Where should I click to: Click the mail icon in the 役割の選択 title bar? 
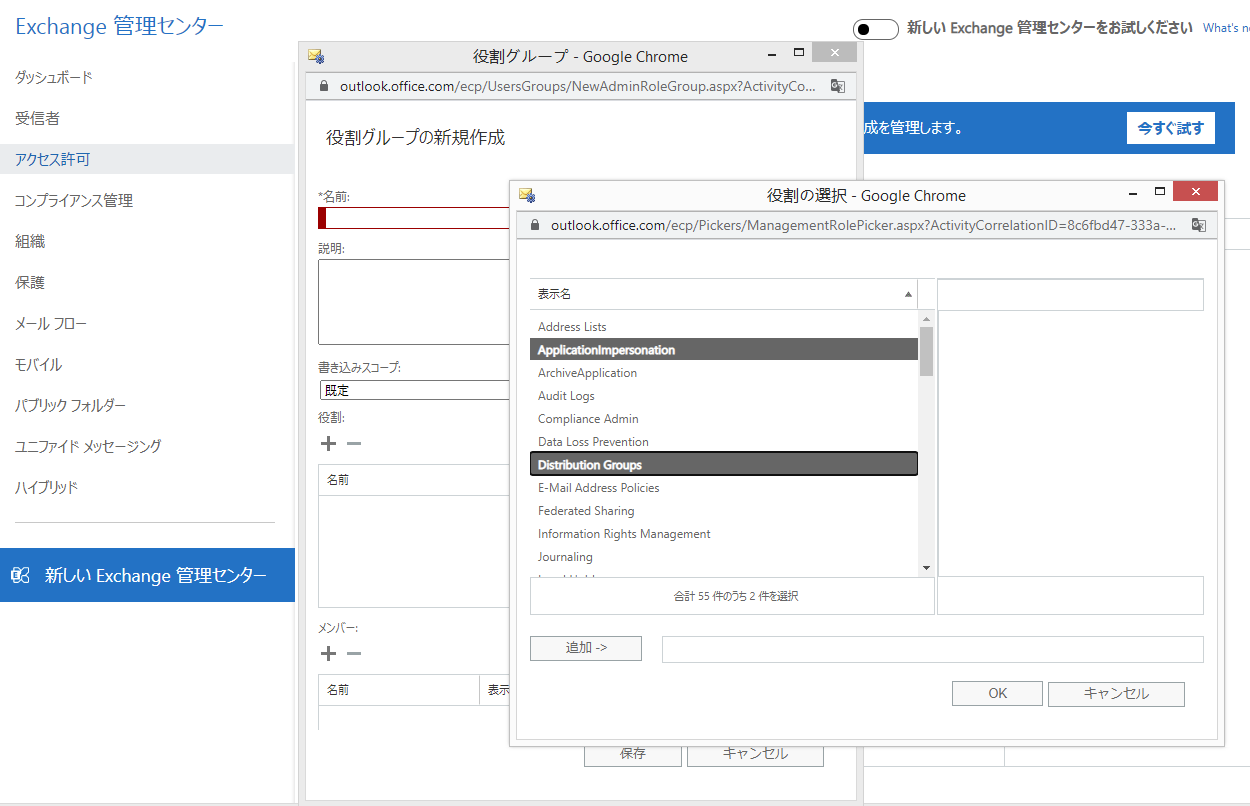tap(527, 195)
